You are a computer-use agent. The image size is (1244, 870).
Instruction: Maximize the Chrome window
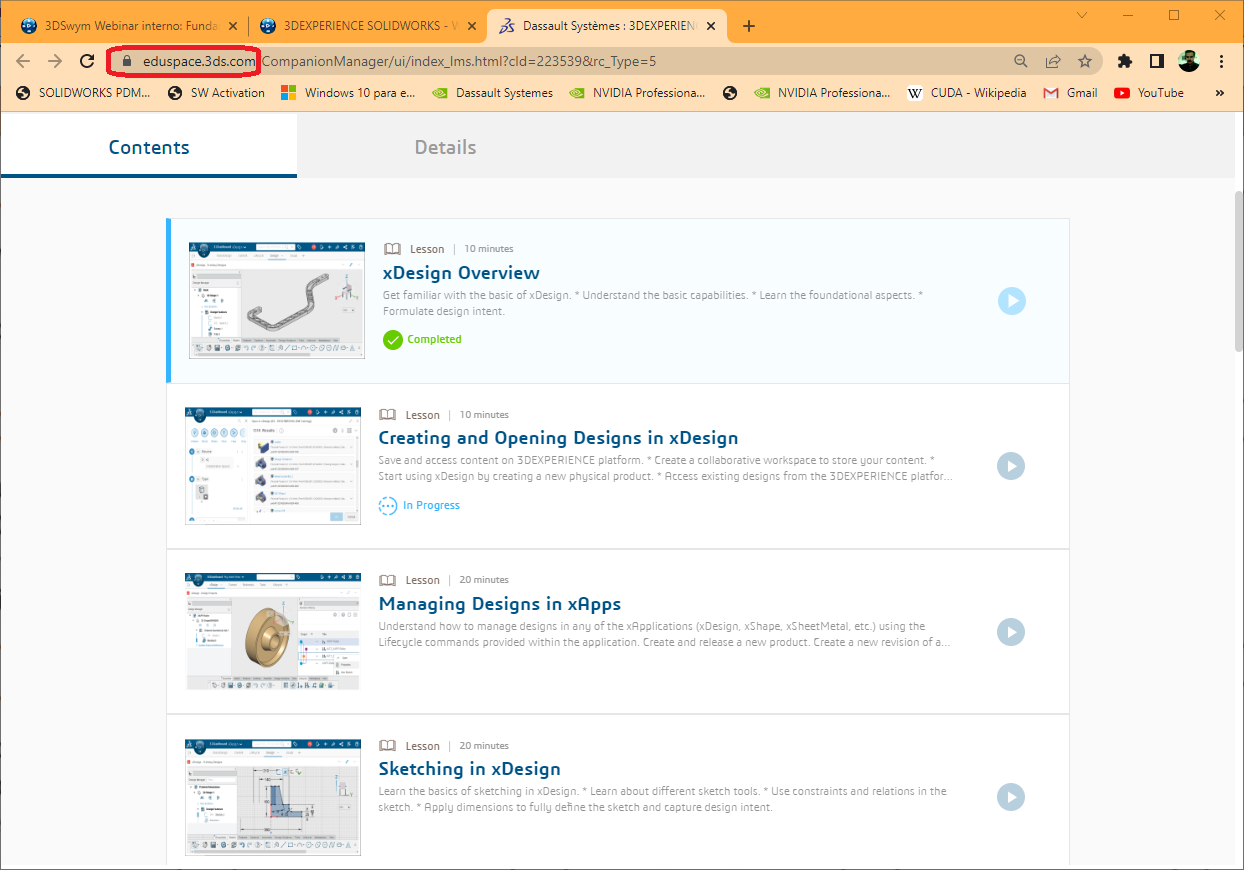(1174, 15)
